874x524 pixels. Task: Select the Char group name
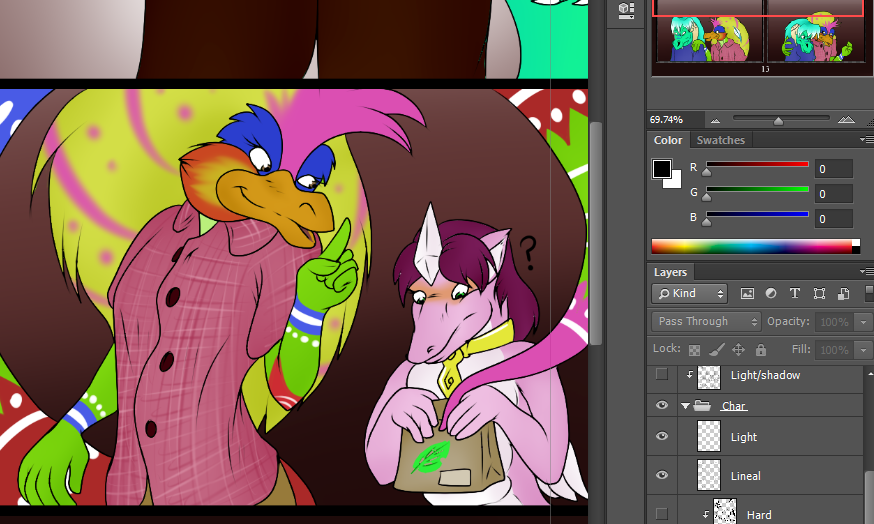734,406
